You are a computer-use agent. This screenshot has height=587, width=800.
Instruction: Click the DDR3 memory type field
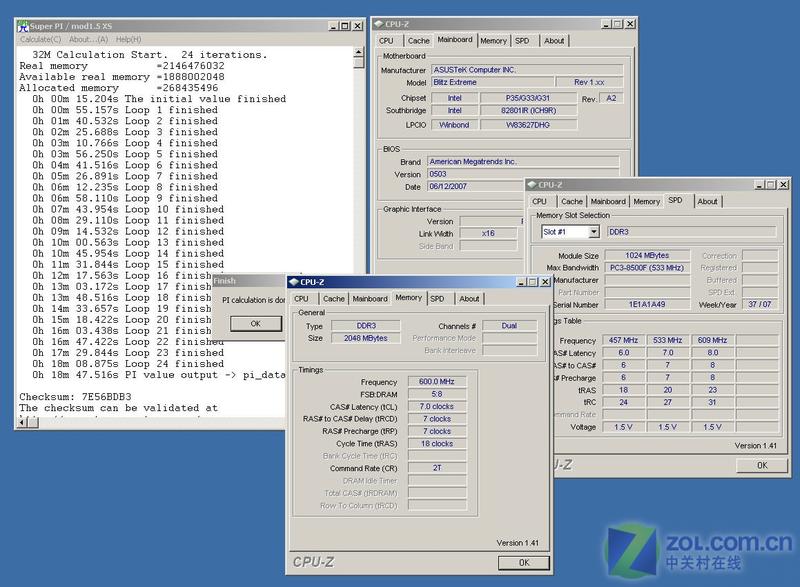(x=366, y=326)
